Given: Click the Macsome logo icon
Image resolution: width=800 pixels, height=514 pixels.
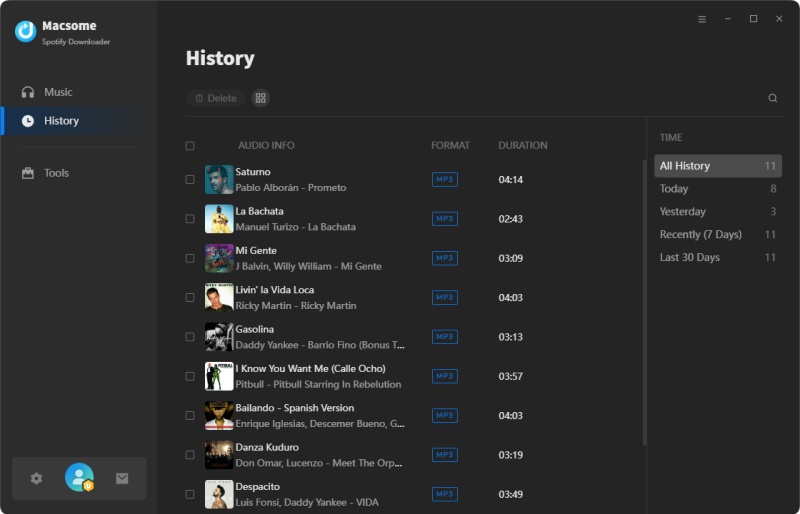Looking at the screenshot, I should pyautogui.click(x=26, y=32).
